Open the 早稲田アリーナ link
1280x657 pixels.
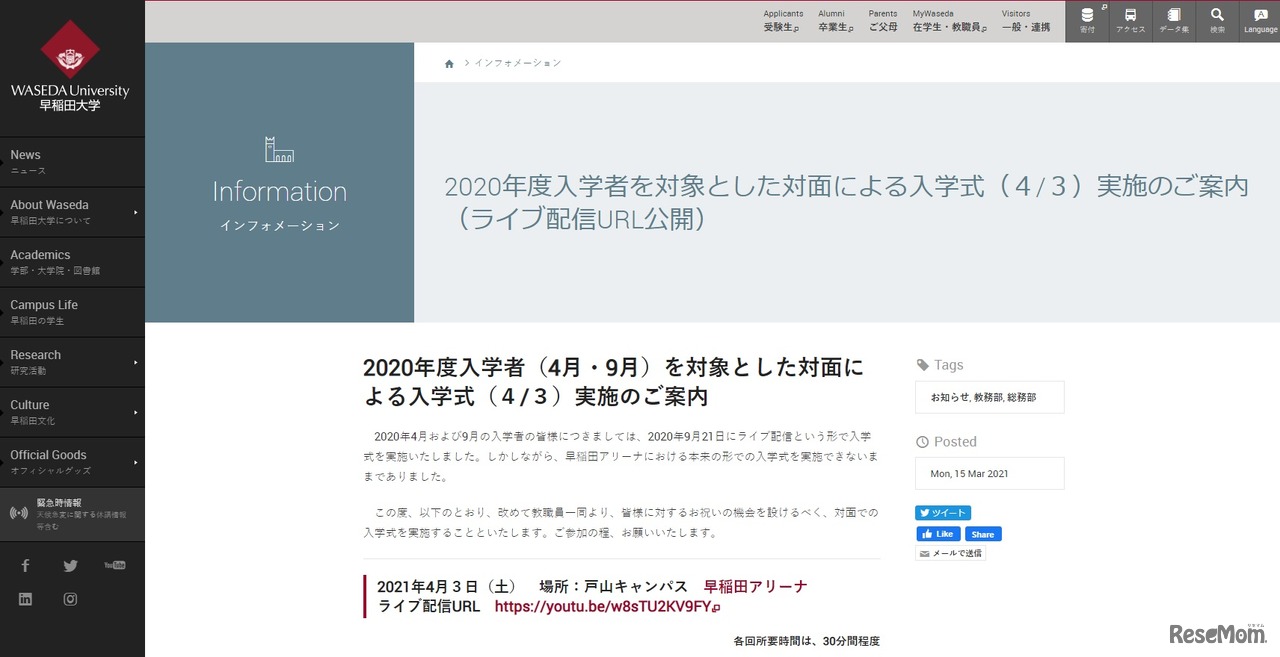755,587
